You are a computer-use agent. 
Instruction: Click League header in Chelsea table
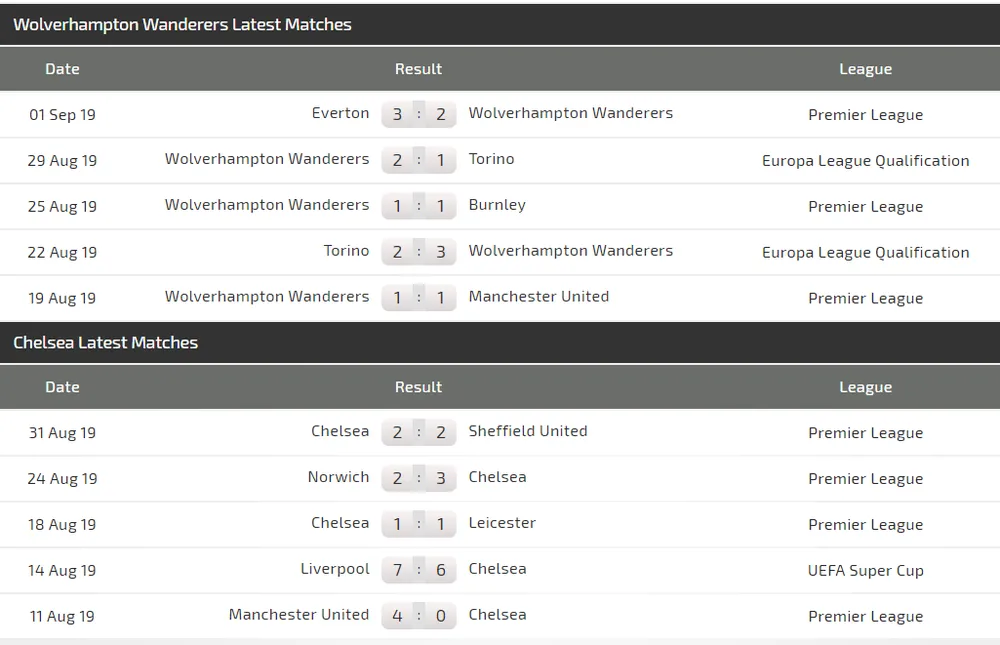865,387
